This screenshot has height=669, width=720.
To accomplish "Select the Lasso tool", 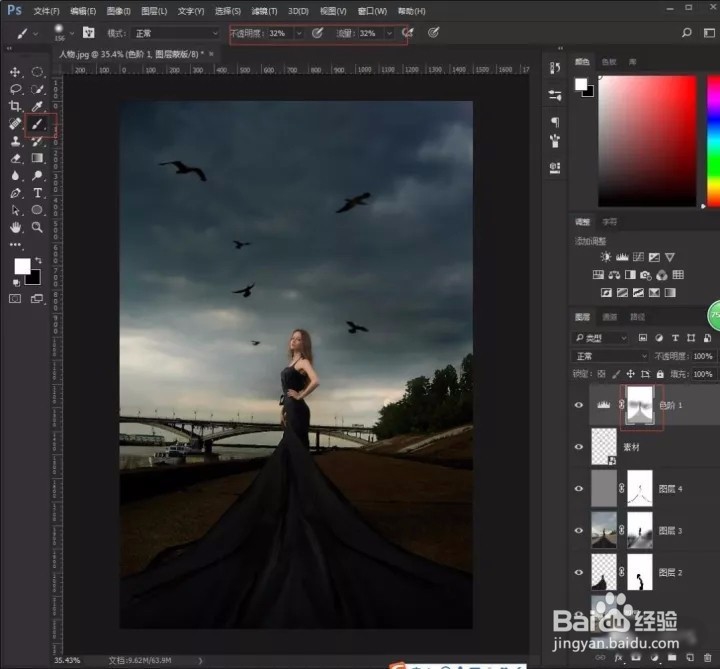I will pyautogui.click(x=15, y=89).
